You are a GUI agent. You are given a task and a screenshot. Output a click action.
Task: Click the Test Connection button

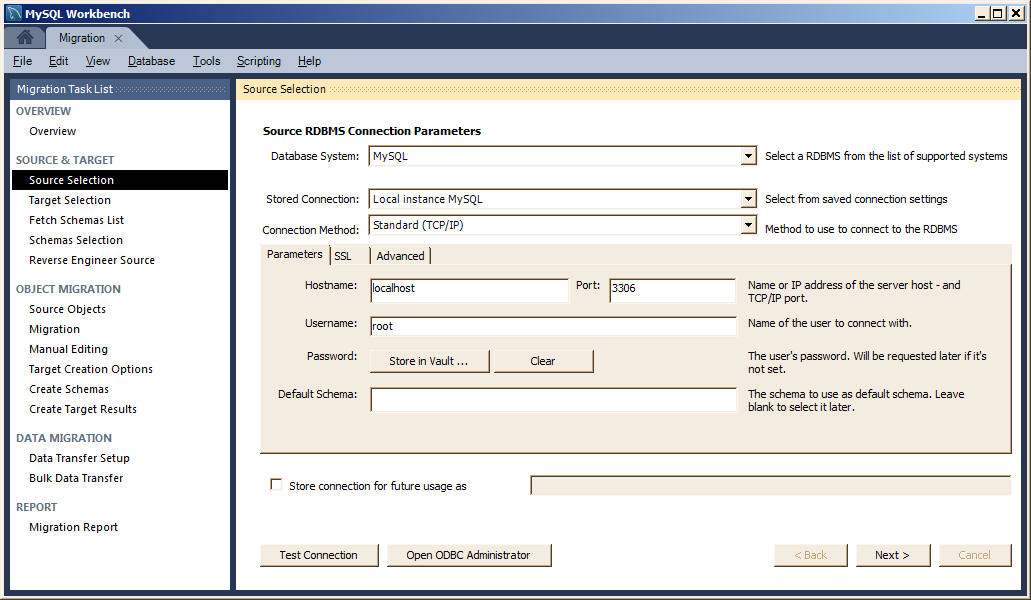(x=319, y=555)
